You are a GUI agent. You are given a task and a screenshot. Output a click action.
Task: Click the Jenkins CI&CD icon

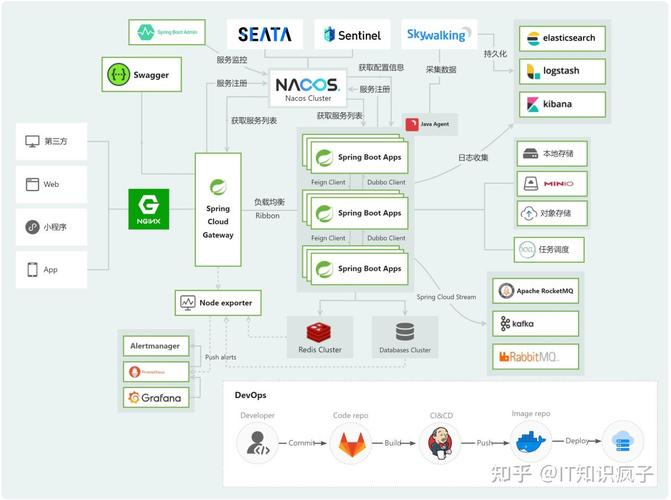pyautogui.click(x=441, y=443)
